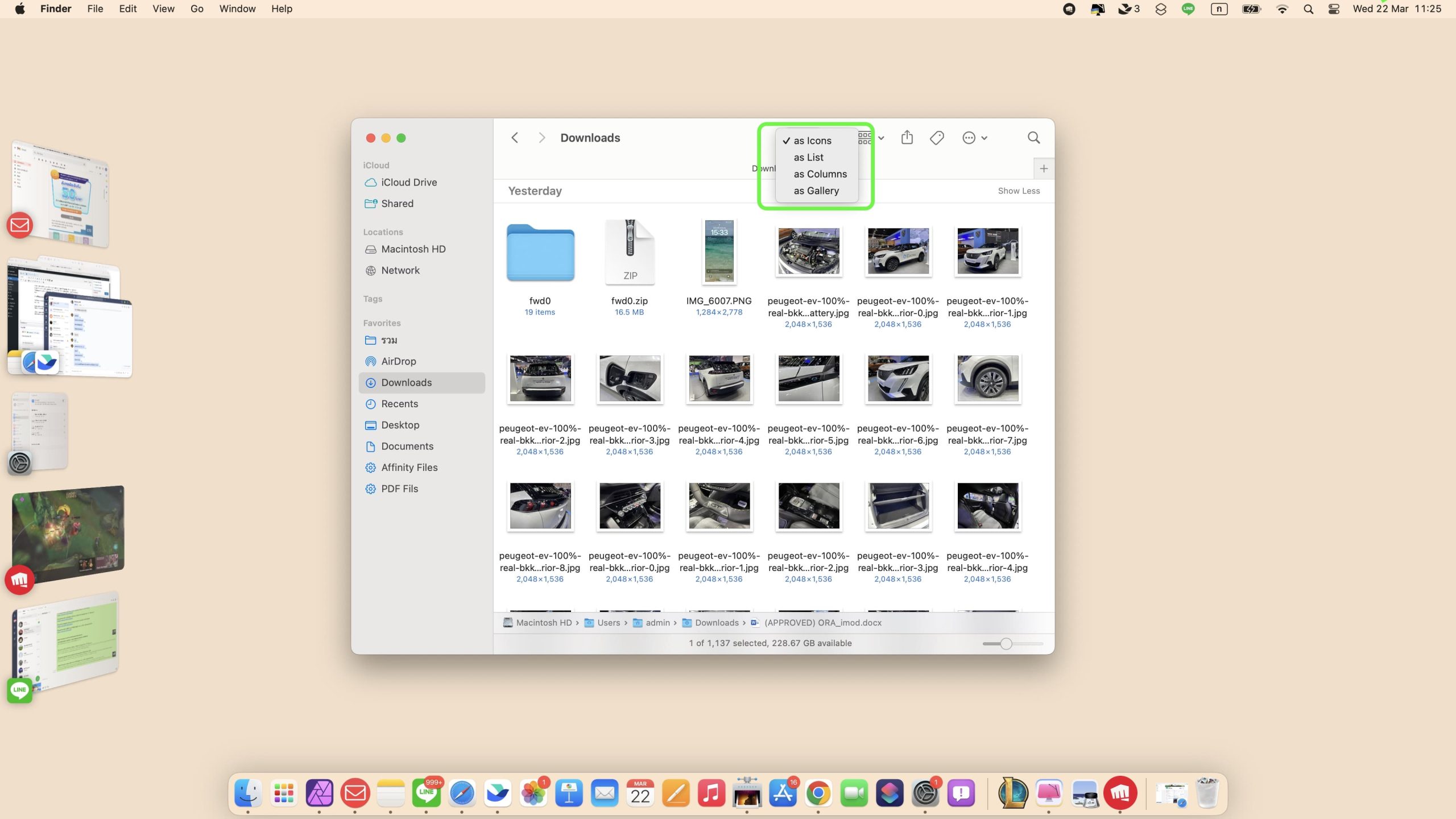Choose 'as Columns' from the view popup
1456x819 pixels.
pyautogui.click(x=820, y=174)
